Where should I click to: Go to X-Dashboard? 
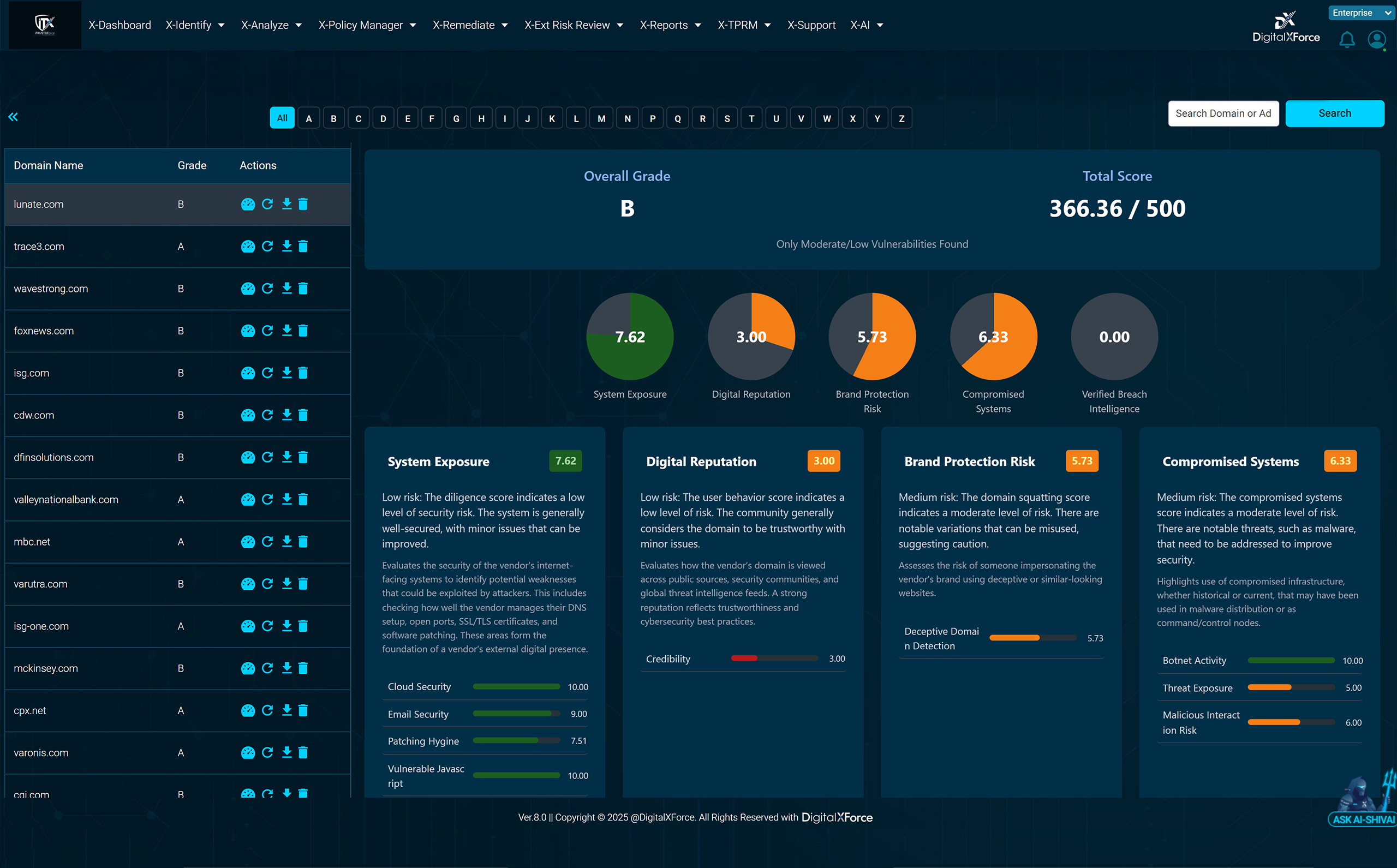(120, 25)
